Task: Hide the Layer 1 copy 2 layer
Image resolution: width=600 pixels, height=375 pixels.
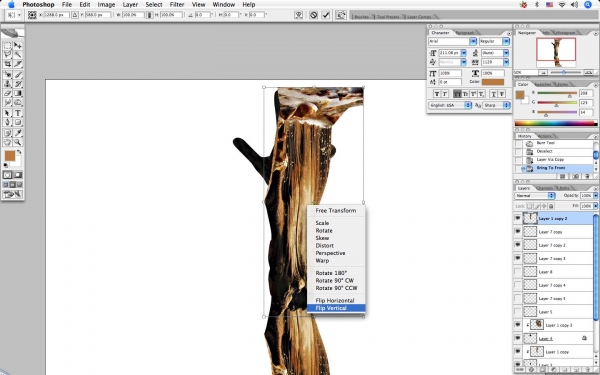Action: tap(518, 218)
